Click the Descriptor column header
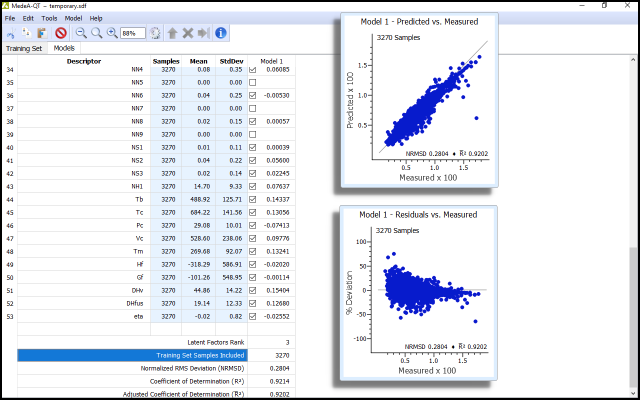The width and height of the screenshot is (640, 400). 84,61
